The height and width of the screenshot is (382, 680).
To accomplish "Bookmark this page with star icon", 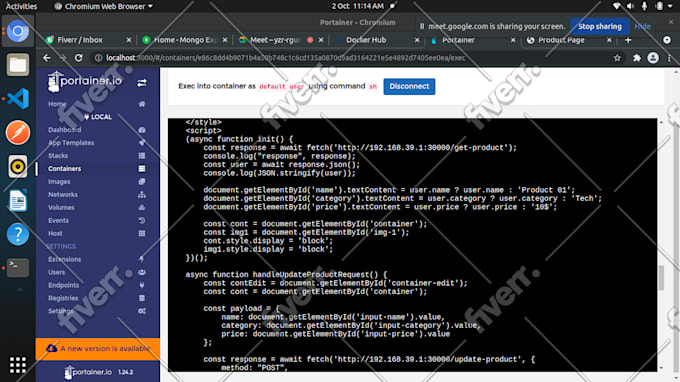I will click(617, 58).
